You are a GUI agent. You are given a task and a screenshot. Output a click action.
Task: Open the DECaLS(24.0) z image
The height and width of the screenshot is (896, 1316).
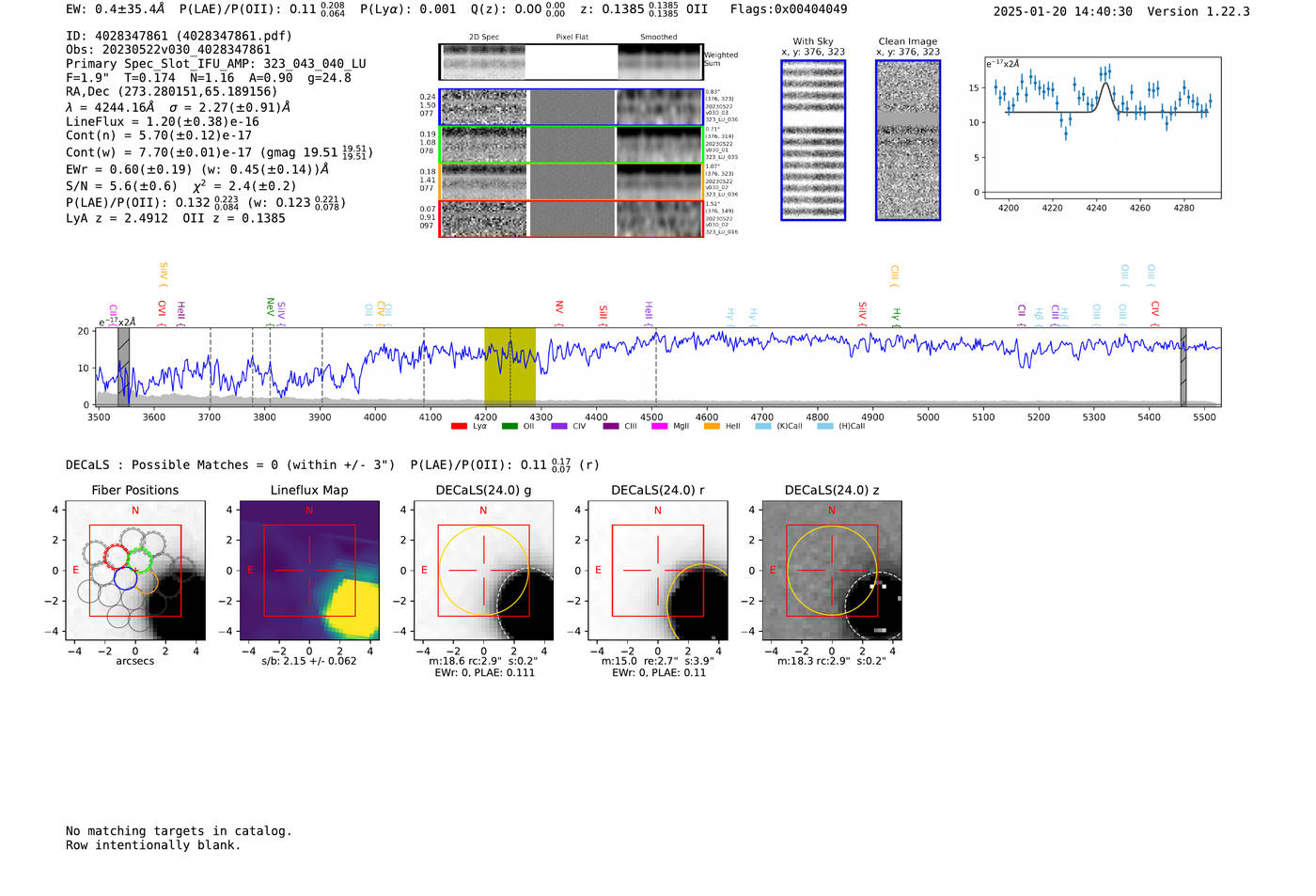tap(832, 571)
